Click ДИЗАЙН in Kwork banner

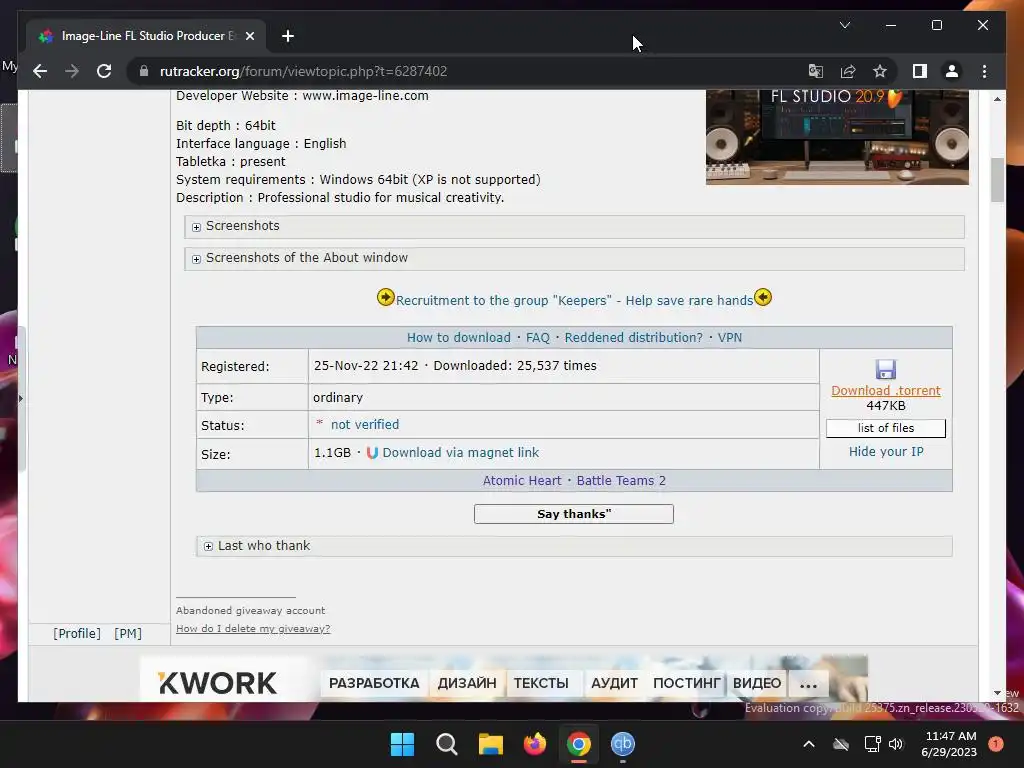pyautogui.click(x=467, y=683)
